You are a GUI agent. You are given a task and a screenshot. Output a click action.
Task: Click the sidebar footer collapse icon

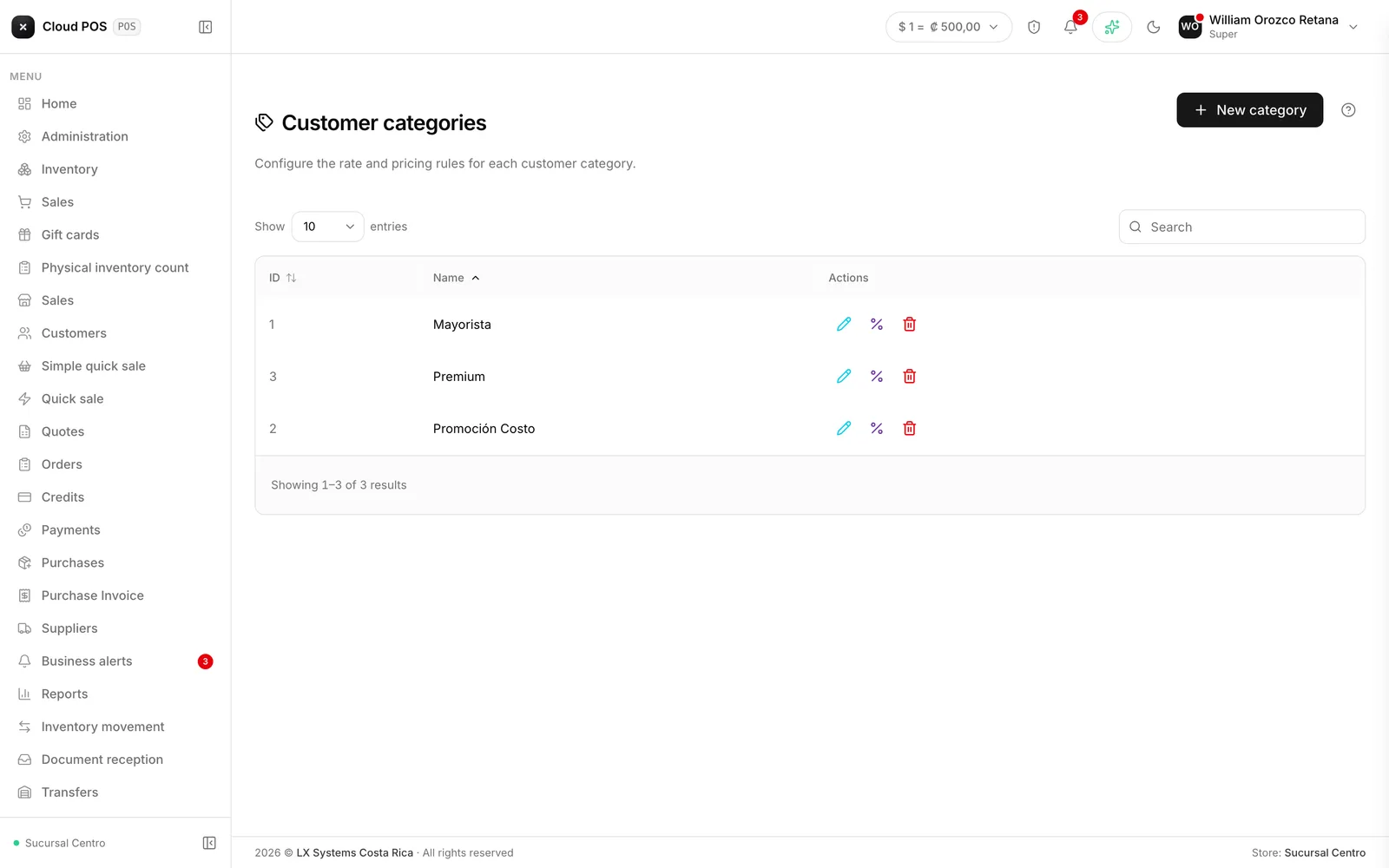pos(209,843)
